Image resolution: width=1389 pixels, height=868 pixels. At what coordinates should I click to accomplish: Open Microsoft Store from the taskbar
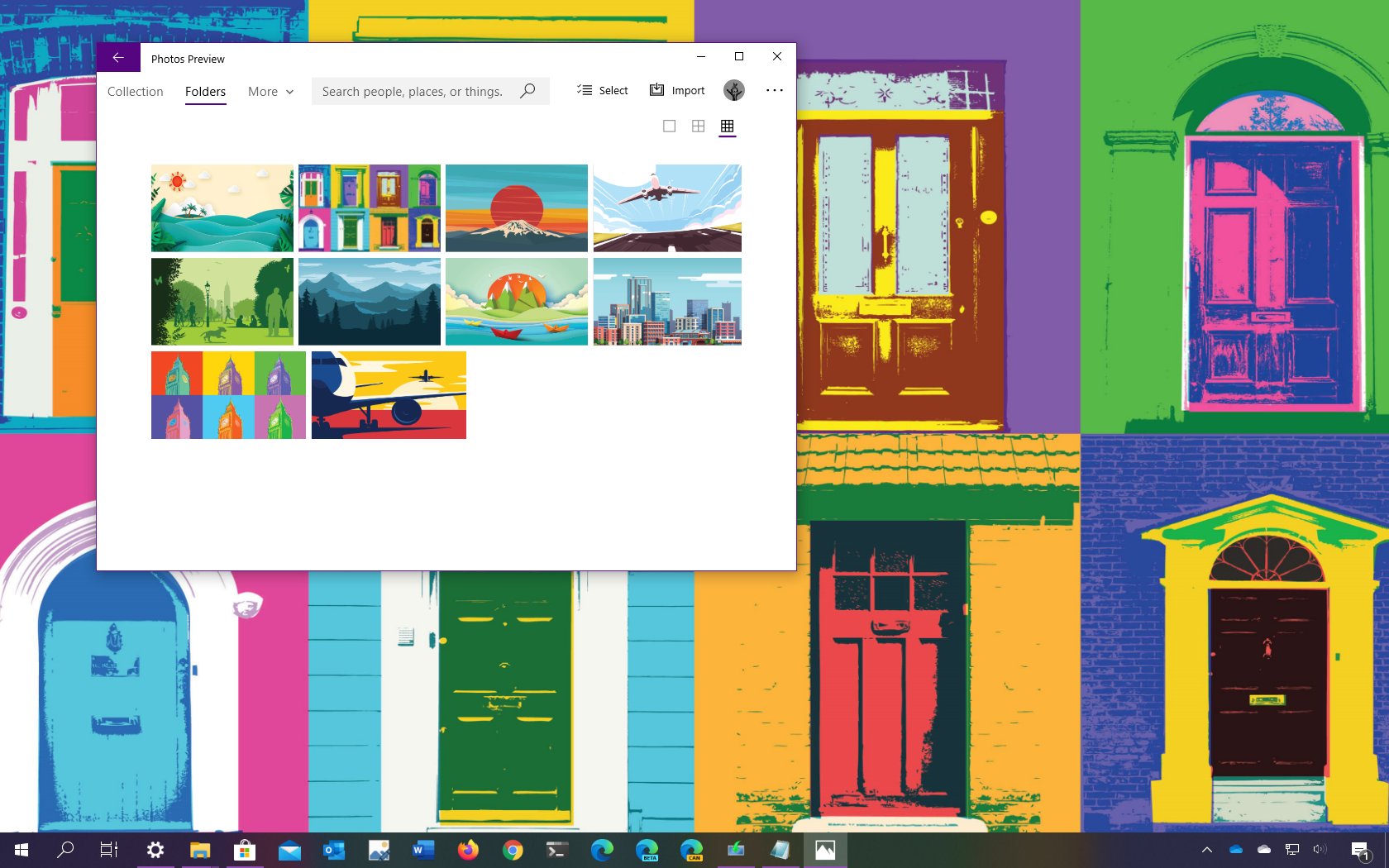[x=245, y=850]
